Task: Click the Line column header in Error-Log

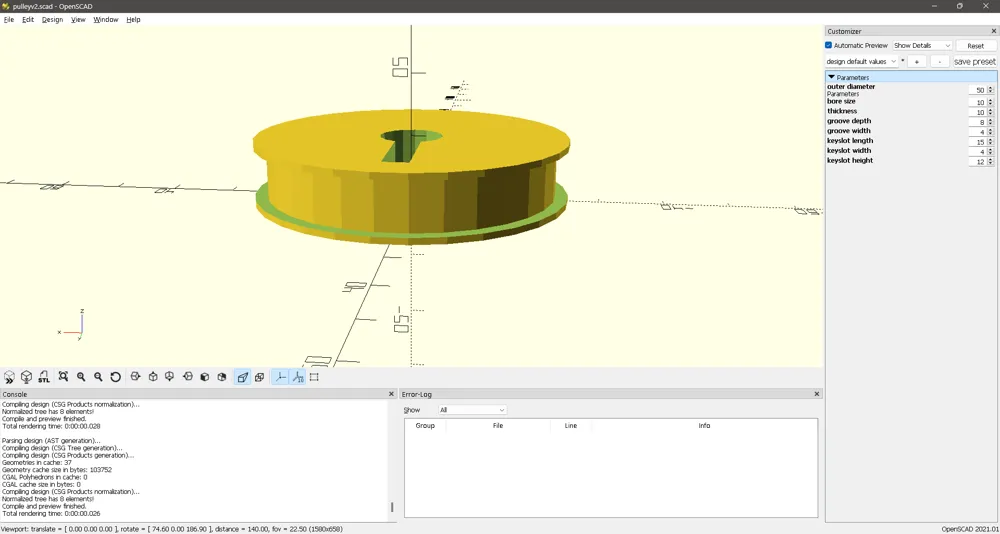Action: [x=571, y=426]
